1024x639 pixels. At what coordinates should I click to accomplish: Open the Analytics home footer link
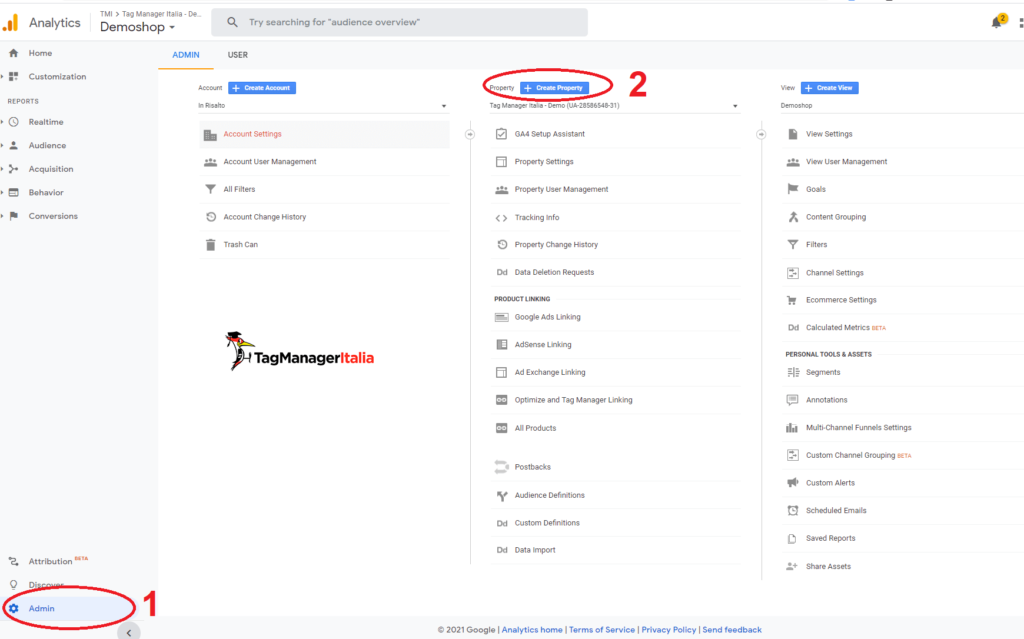pos(532,630)
